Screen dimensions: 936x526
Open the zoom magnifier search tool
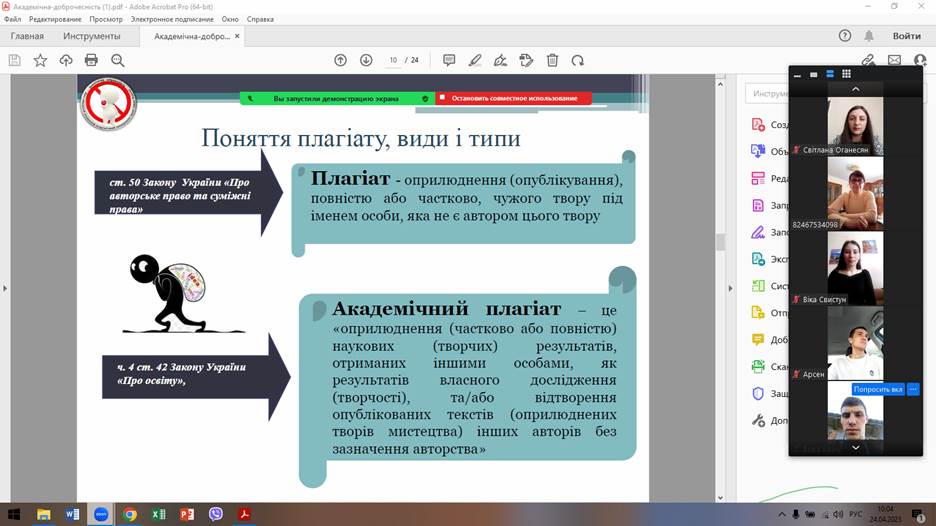tap(117, 60)
